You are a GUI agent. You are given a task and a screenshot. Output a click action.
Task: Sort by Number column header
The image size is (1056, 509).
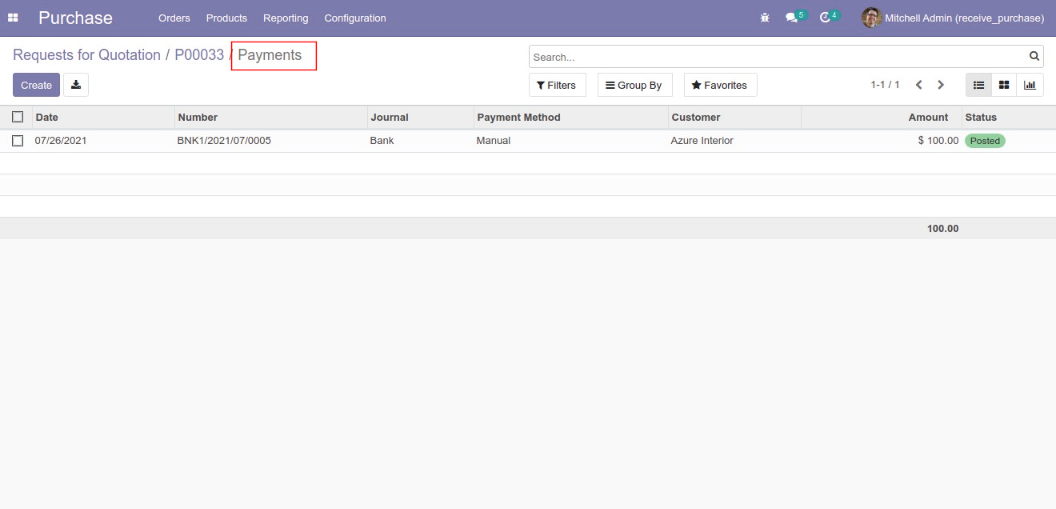tap(271, 117)
